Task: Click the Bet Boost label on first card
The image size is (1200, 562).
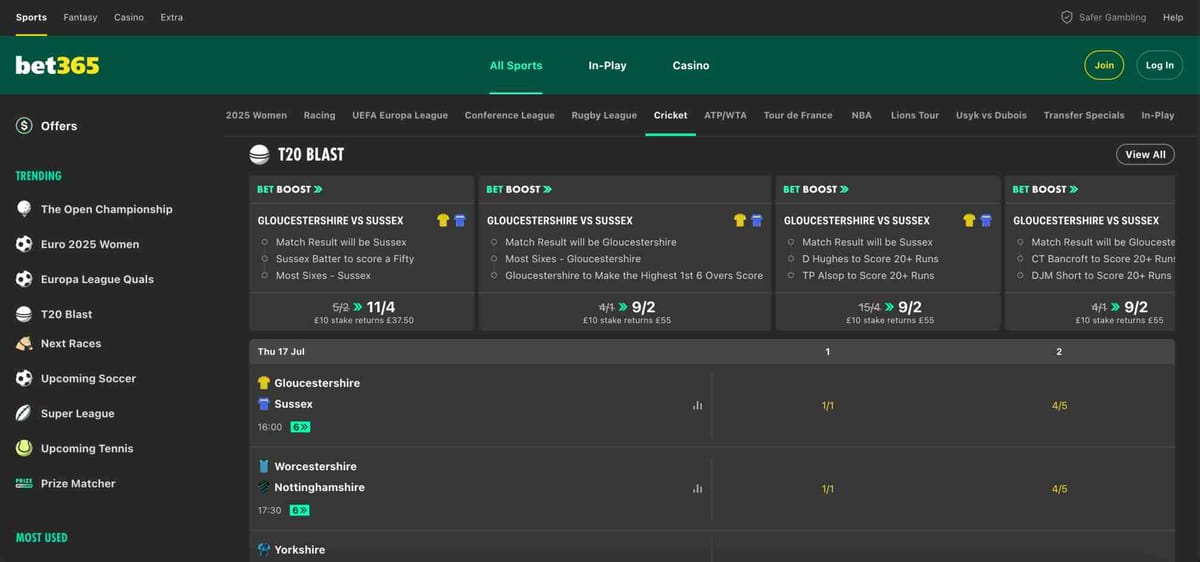Action: (290, 189)
